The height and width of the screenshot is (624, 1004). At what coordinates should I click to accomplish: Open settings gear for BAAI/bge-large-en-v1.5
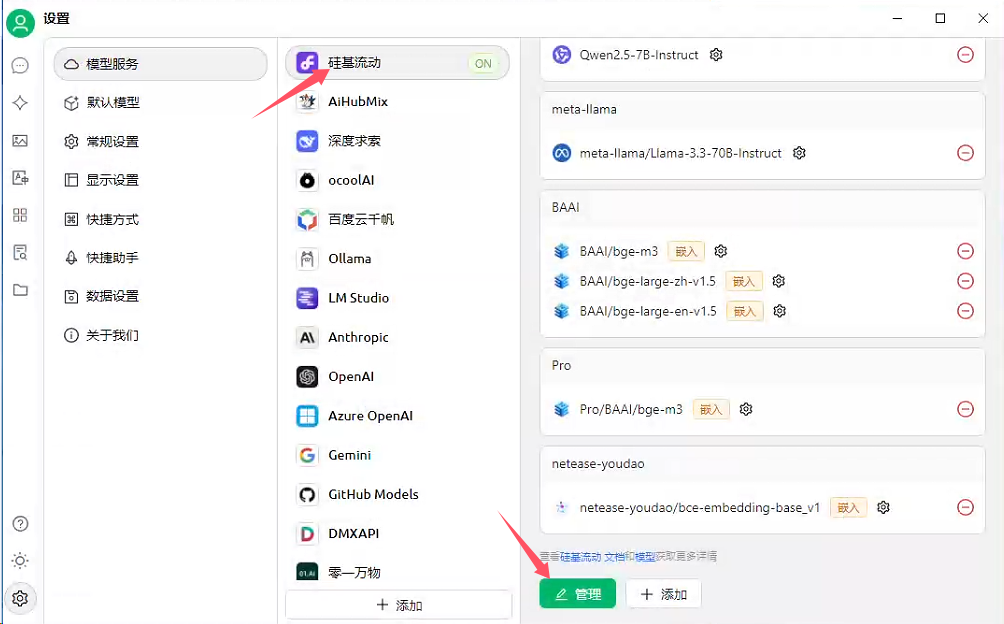779,311
